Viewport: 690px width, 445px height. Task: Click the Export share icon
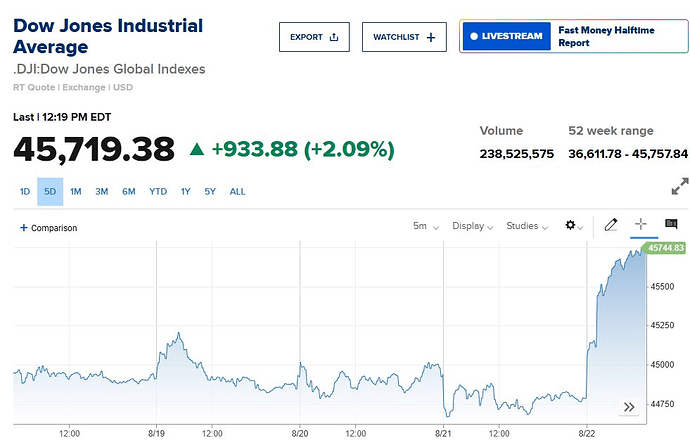[334, 37]
